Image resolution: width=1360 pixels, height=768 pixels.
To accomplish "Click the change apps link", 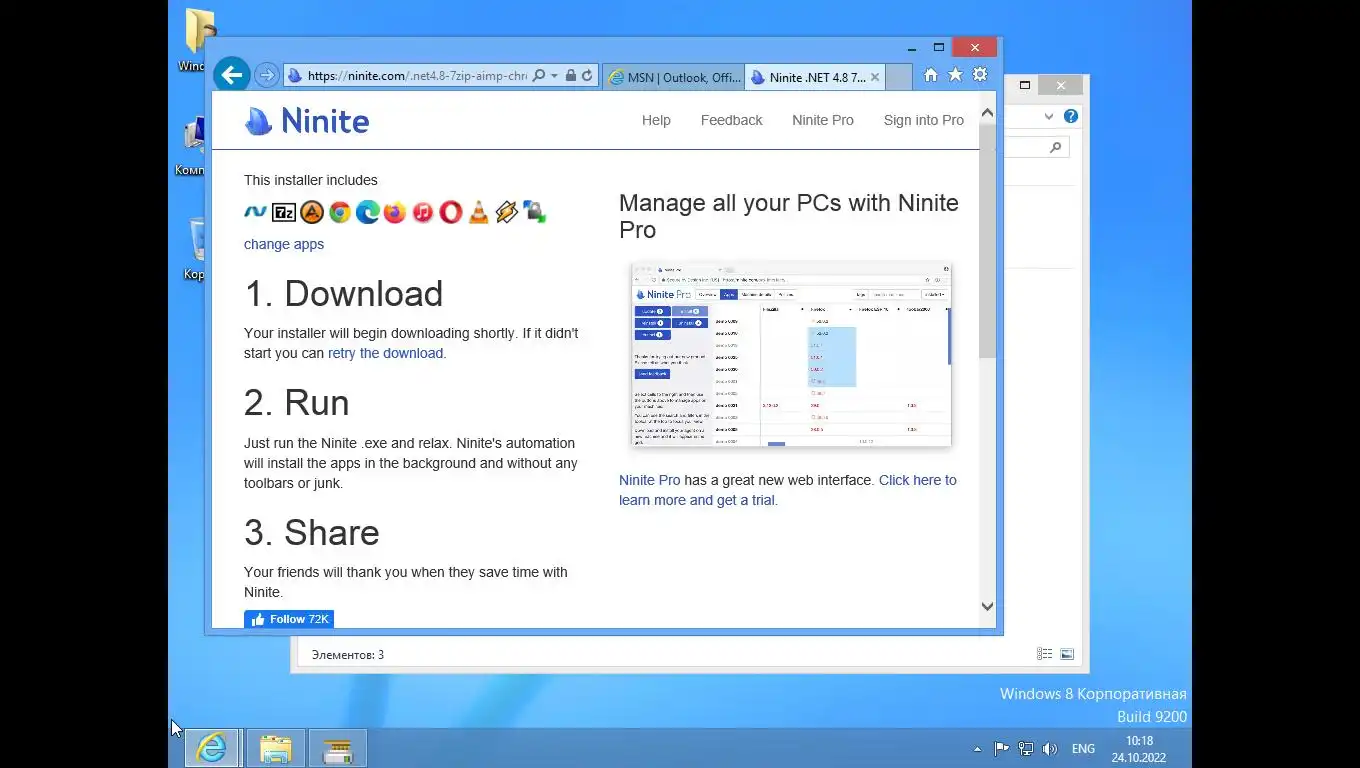I will click(284, 244).
